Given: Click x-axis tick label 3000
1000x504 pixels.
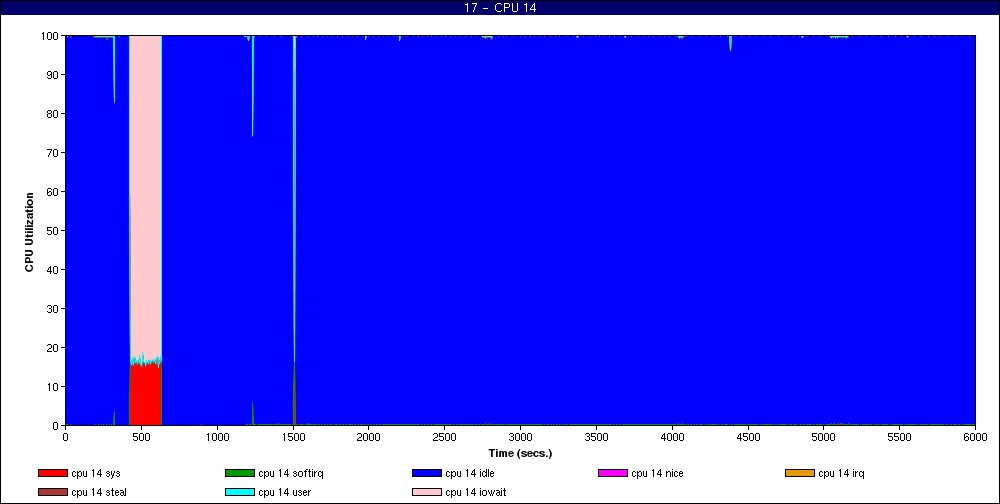Looking at the screenshot, I should (x=520, y=437).
